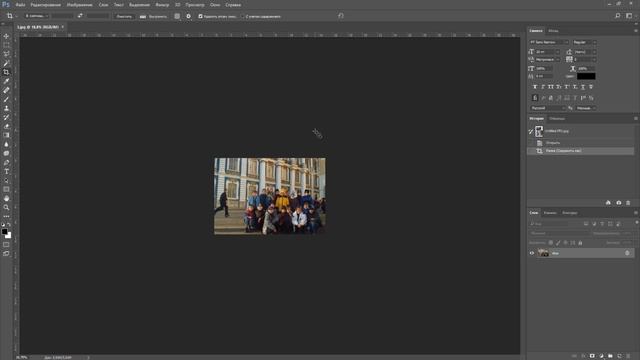Select the Eraser tool
Viewport: 640px width, 360px height.
(6, 126)
